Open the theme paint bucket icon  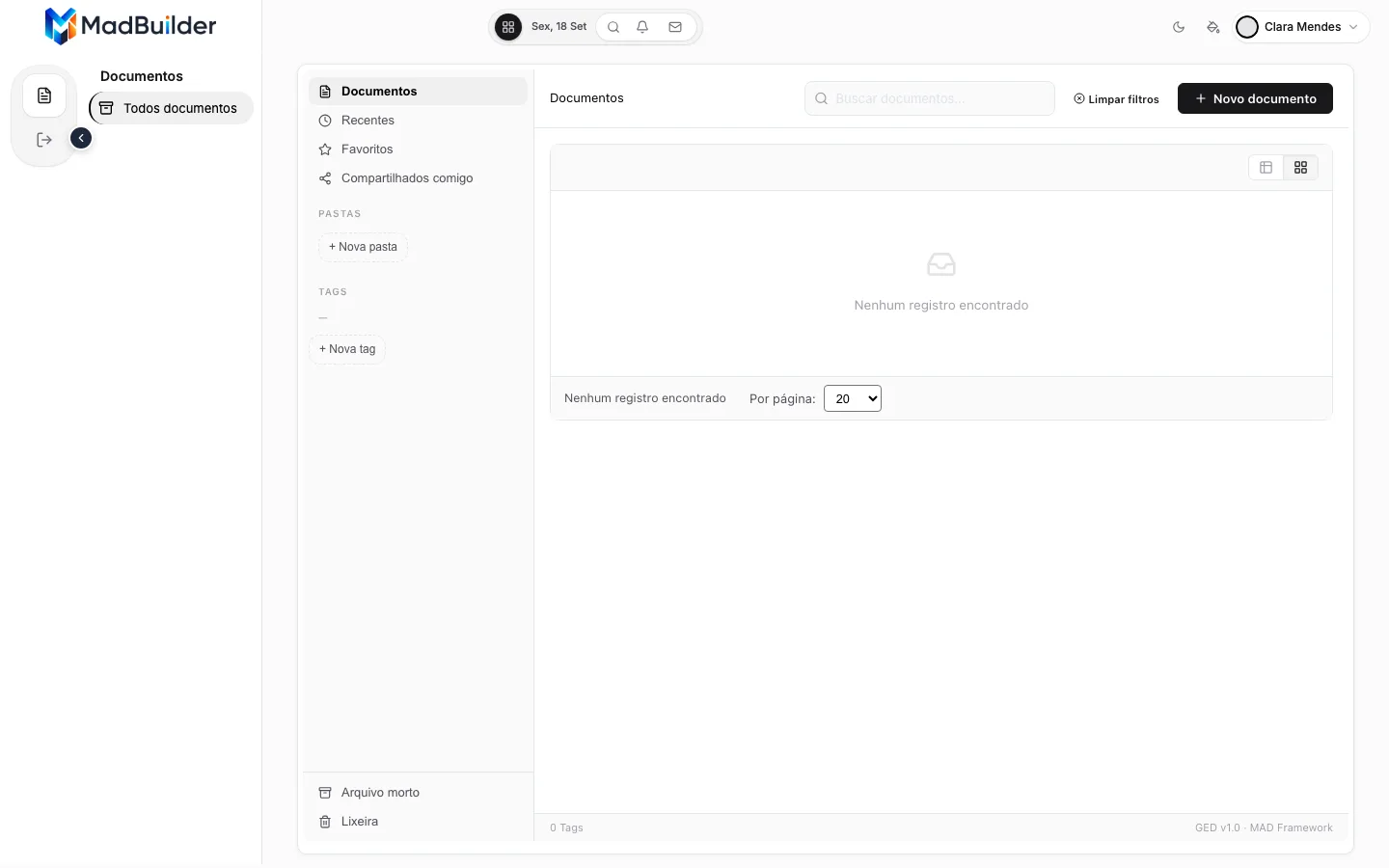coord(1213,27)
